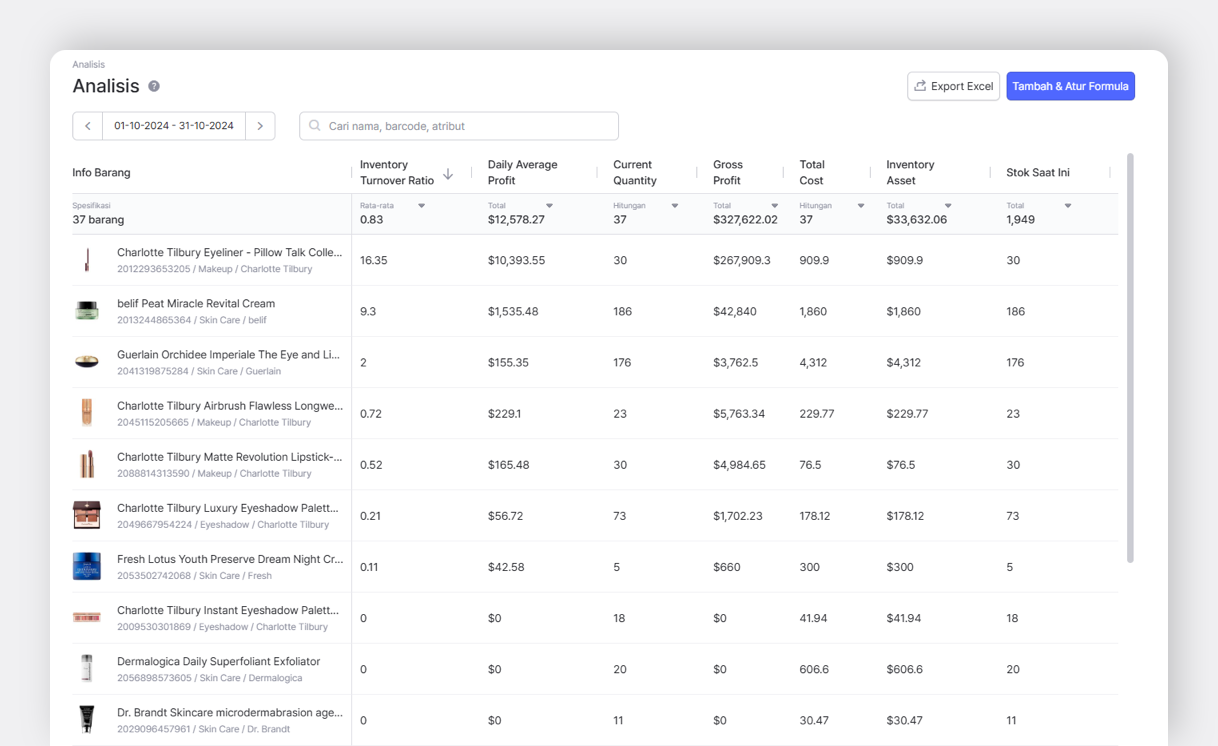
Task: Open the Total aggregate dropdown under Gross Profit
Action: [x=774, y=206]
